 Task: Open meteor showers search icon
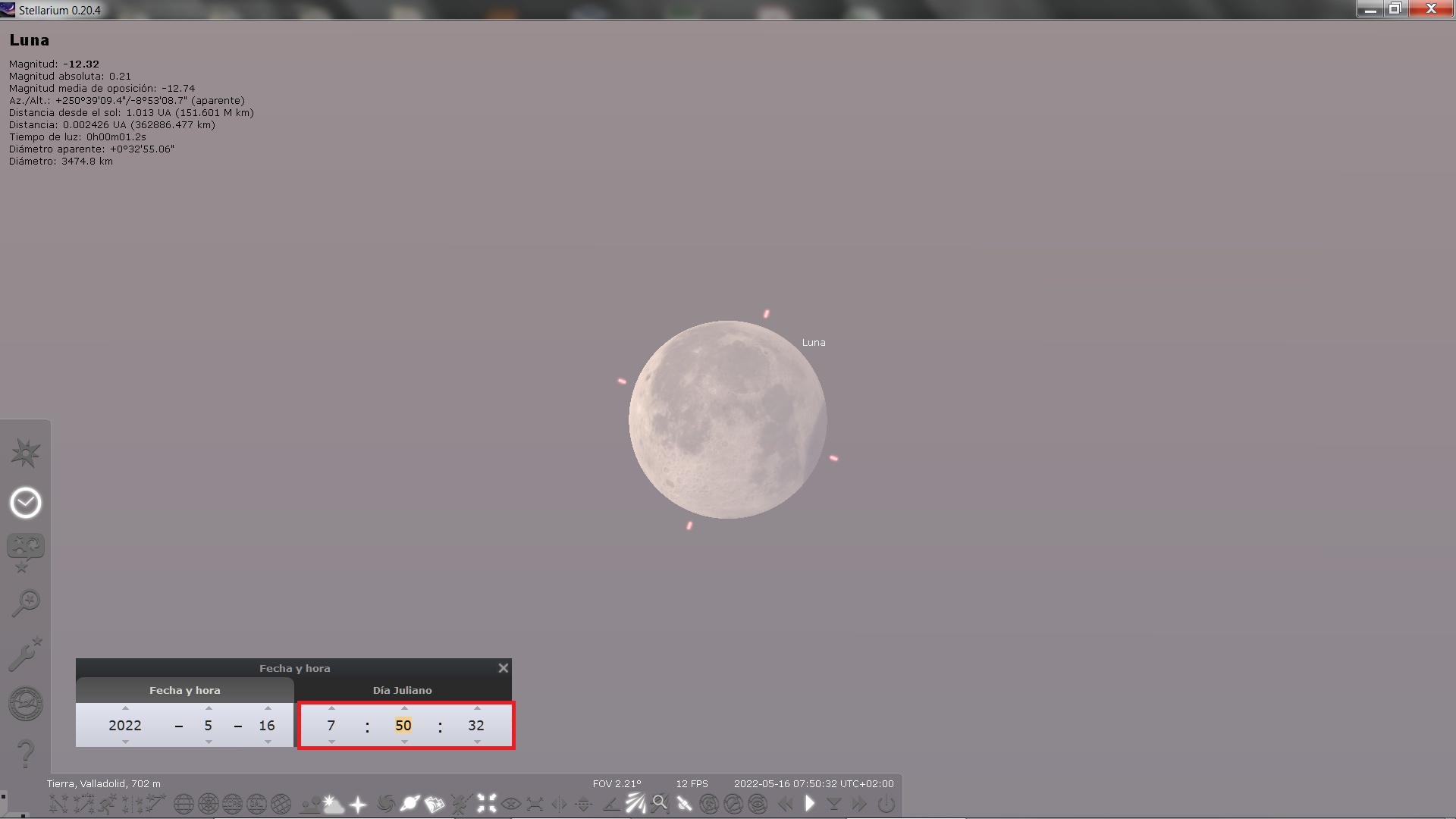coord(659,804)
